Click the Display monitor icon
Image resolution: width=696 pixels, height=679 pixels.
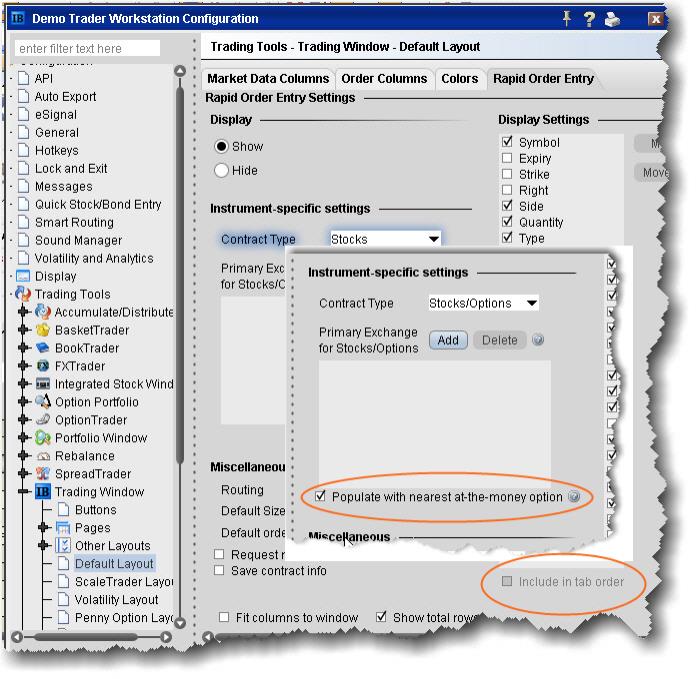pyautogui.click(x=23, y=276)
